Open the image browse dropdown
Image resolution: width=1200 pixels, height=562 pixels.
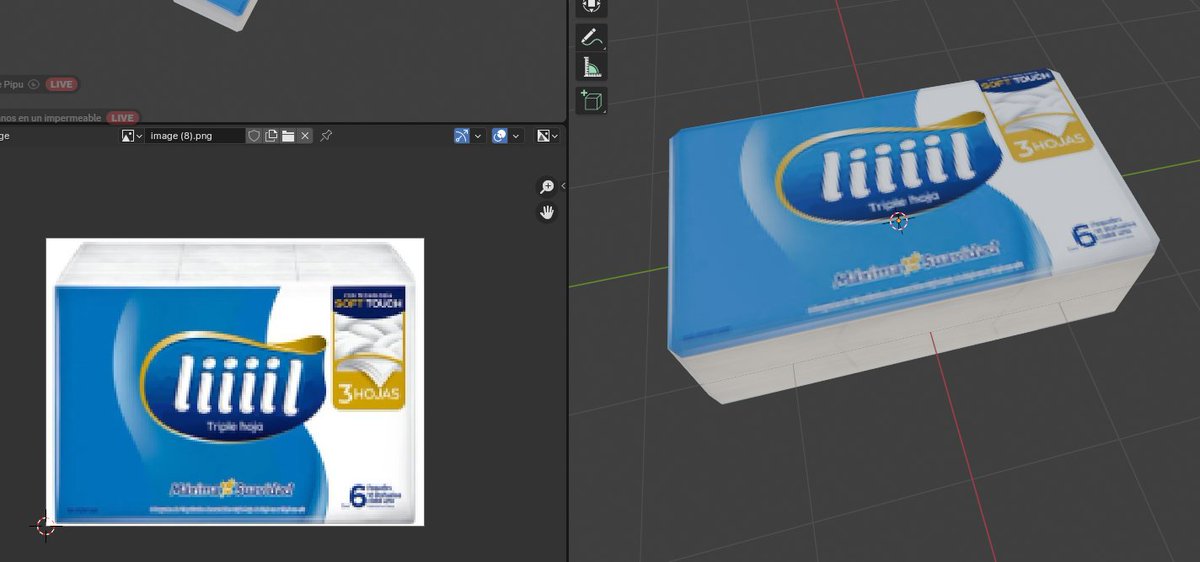coord(131,135)
